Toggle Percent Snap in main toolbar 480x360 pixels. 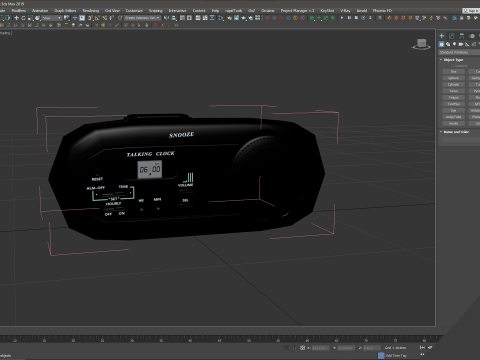[105, 18]
